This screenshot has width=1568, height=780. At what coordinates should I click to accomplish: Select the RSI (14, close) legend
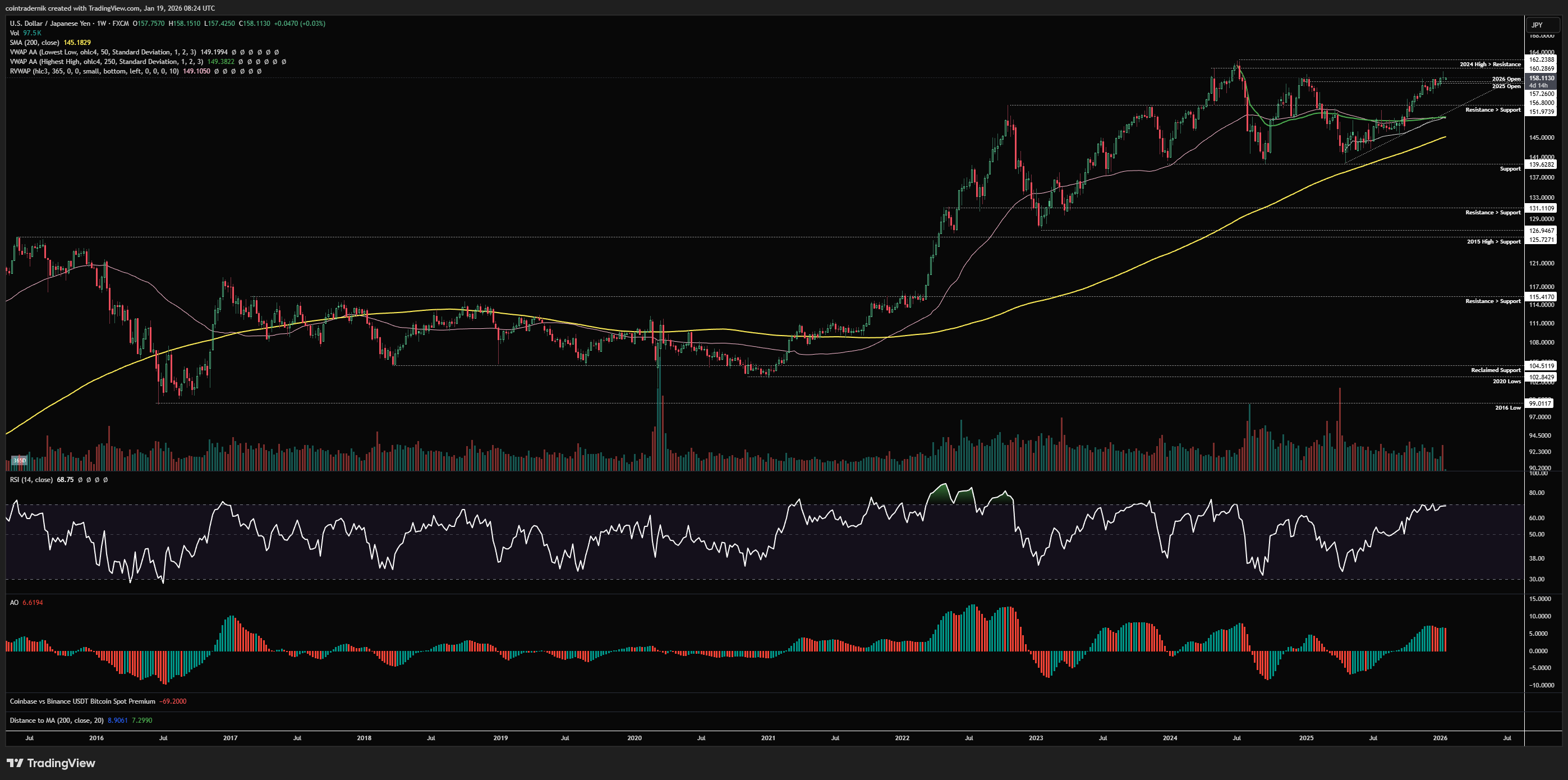click(x=31, y=480)
